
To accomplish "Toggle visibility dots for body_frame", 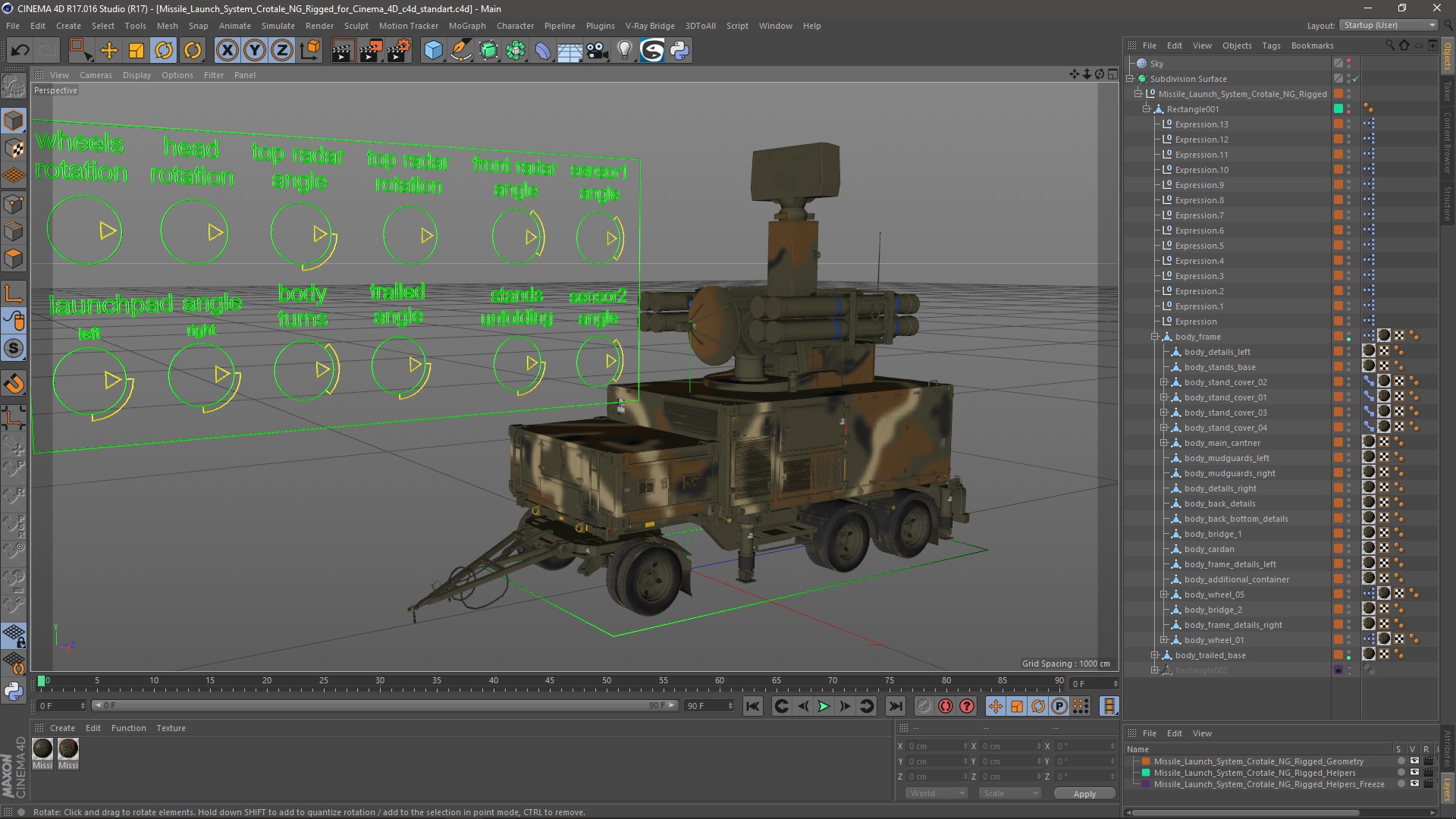I will 1349,337.
